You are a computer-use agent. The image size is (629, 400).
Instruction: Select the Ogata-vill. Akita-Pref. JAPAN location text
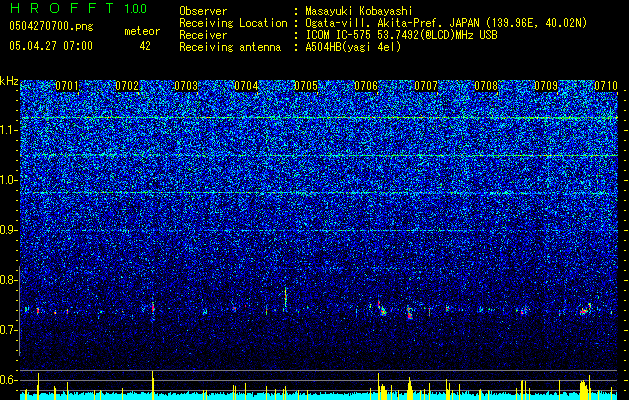point(446,23)
